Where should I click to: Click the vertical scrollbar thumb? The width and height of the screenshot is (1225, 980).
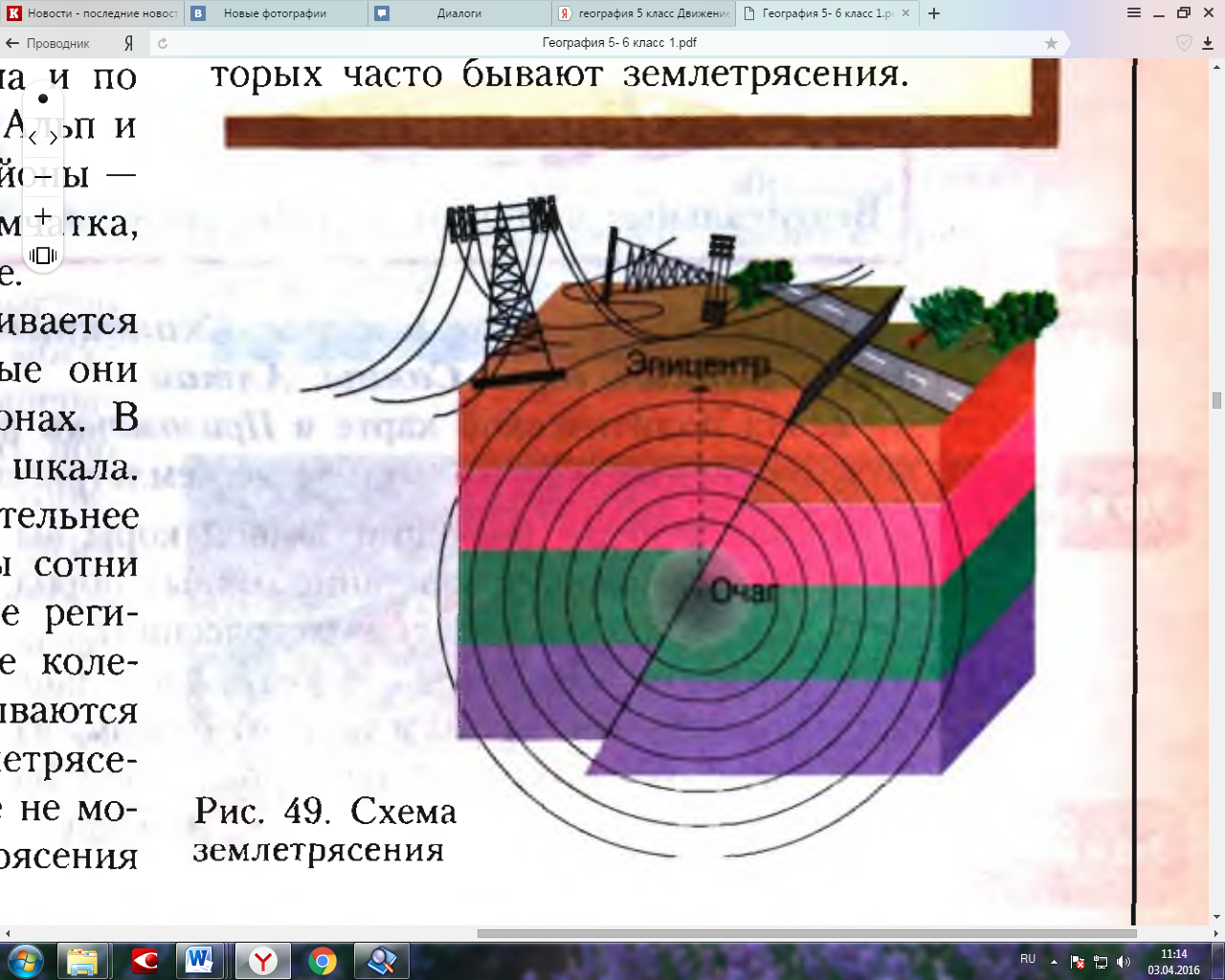click(1216, 400)
